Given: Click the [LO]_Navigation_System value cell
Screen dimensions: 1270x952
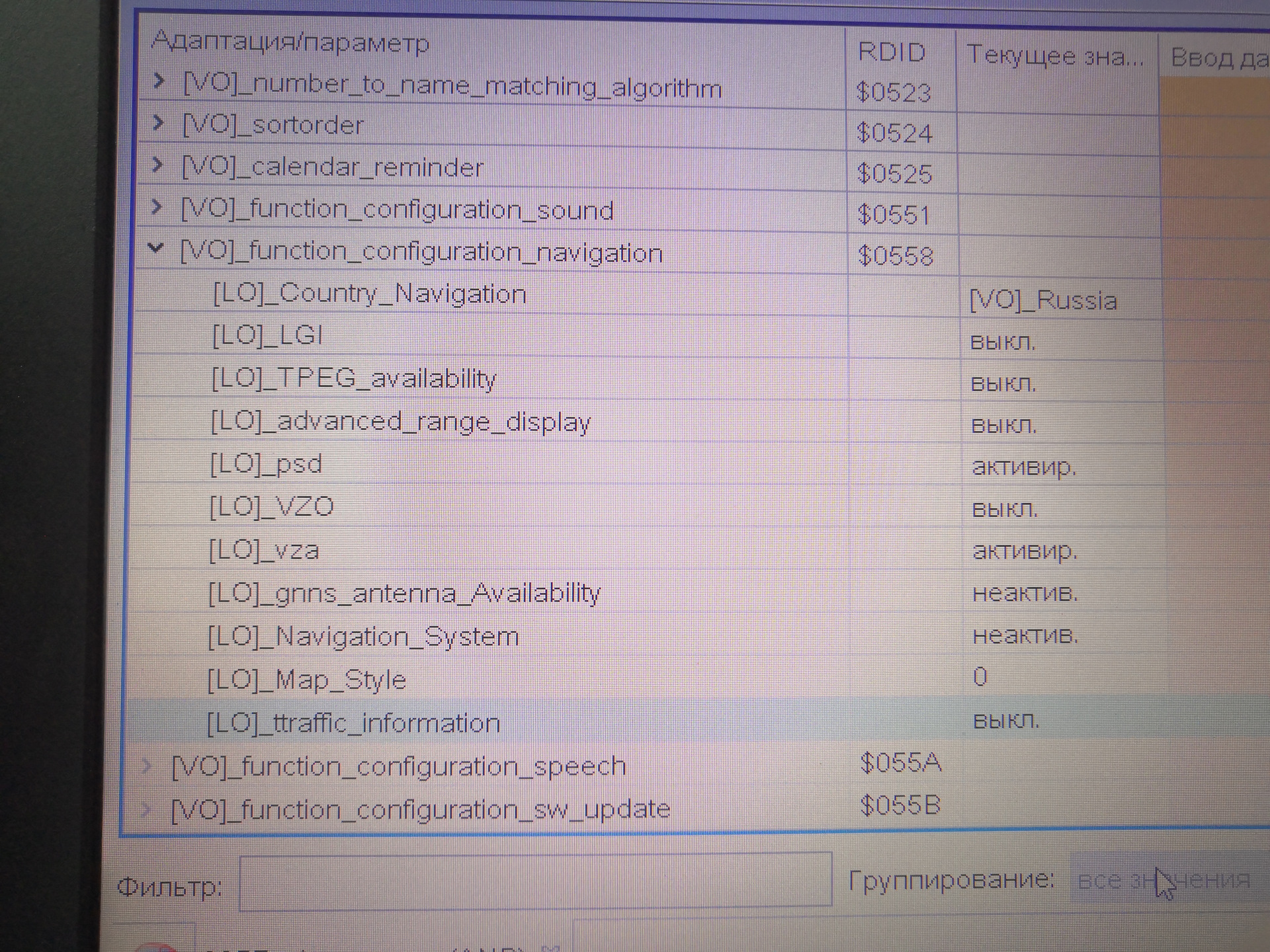Looking at the screenshot, I should [x=1025, y=636].
